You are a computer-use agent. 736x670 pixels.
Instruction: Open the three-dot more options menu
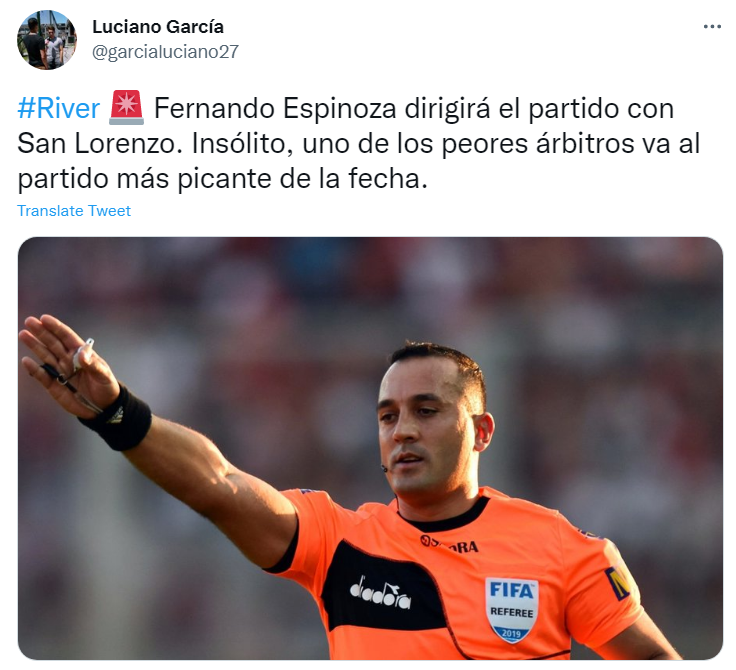(712, 27)
